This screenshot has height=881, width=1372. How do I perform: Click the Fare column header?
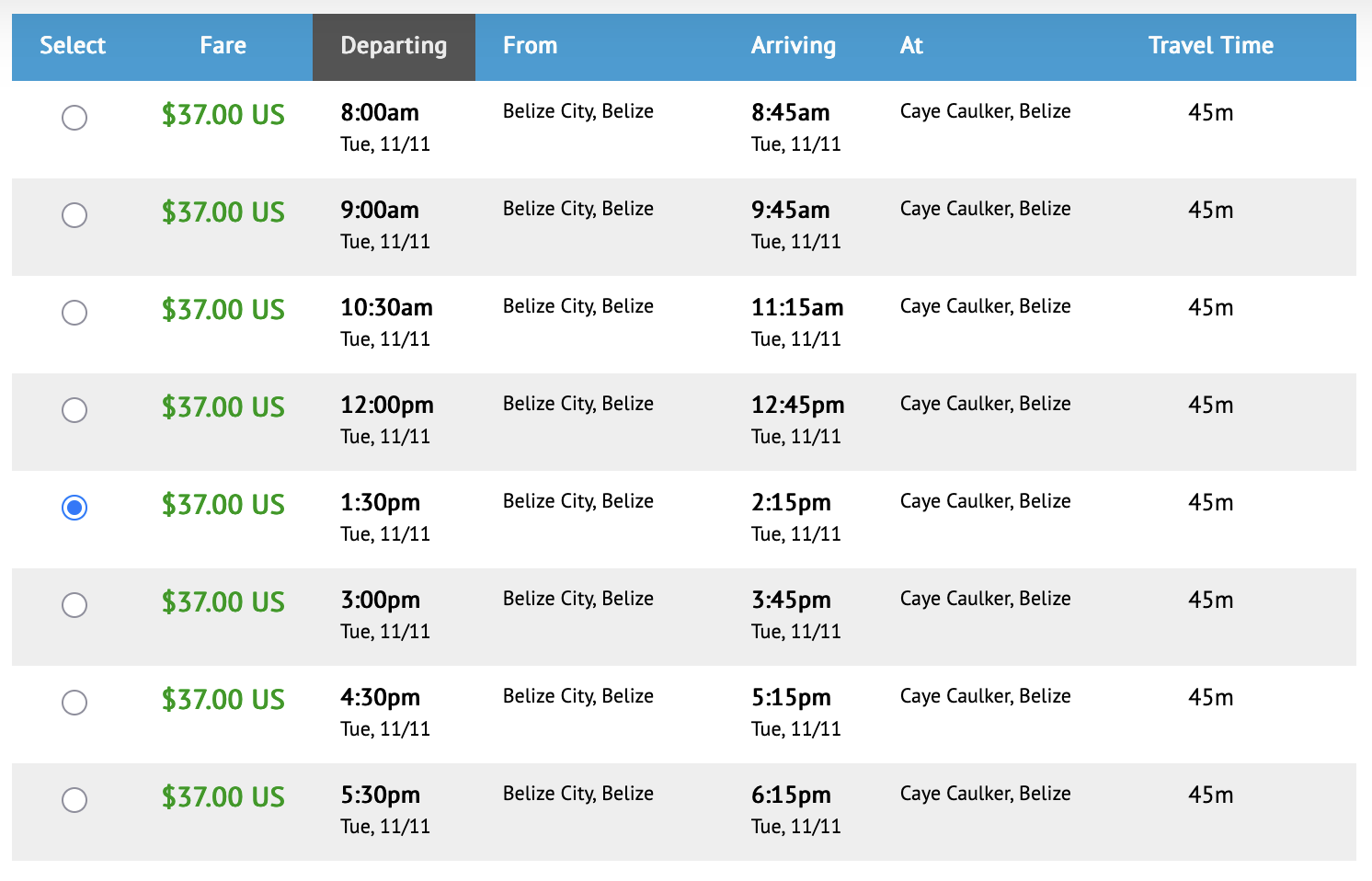(223, 46)
